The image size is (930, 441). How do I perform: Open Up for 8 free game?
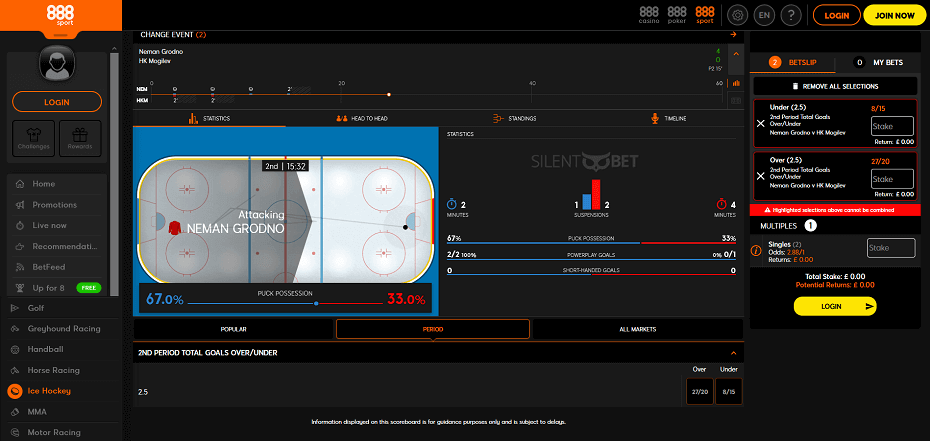pyautogui.click(x=57, y=287)
